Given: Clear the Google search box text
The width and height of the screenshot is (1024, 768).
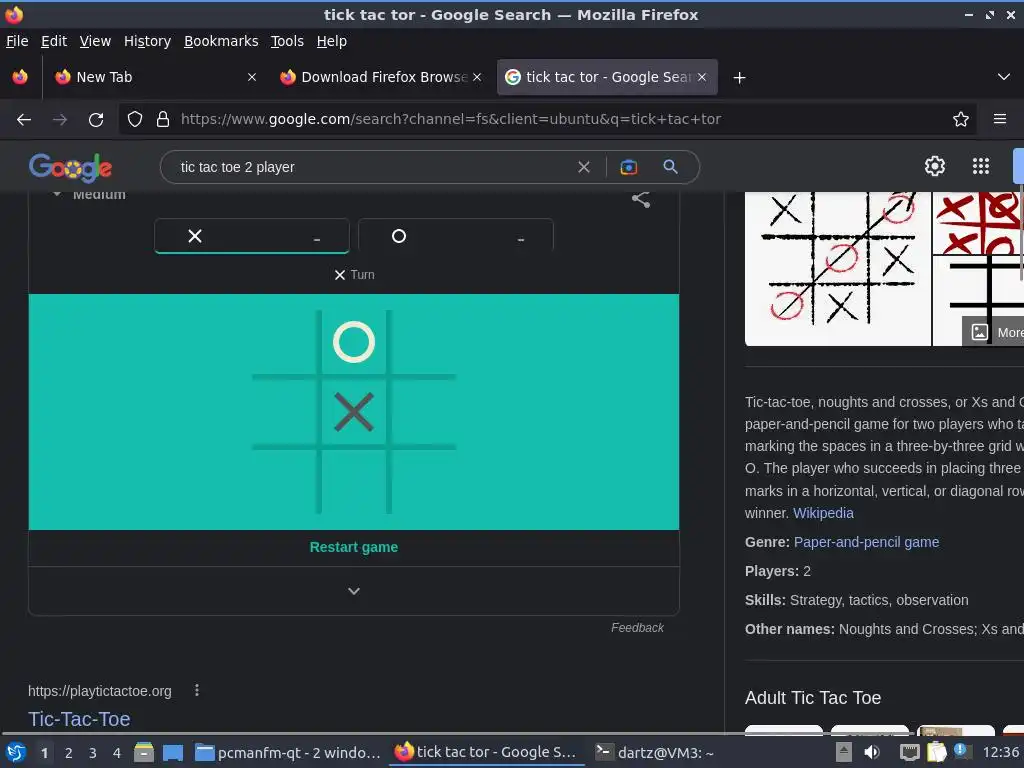Looking at the screenshot, I should (x=584, y=167).
